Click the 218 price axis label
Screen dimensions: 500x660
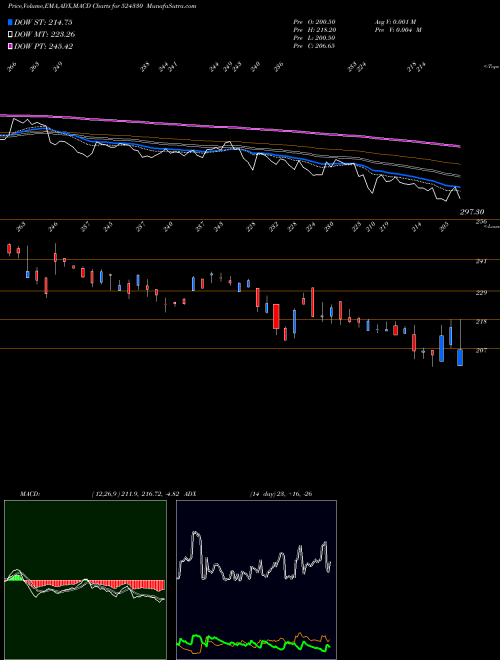(x=481, y=322)
